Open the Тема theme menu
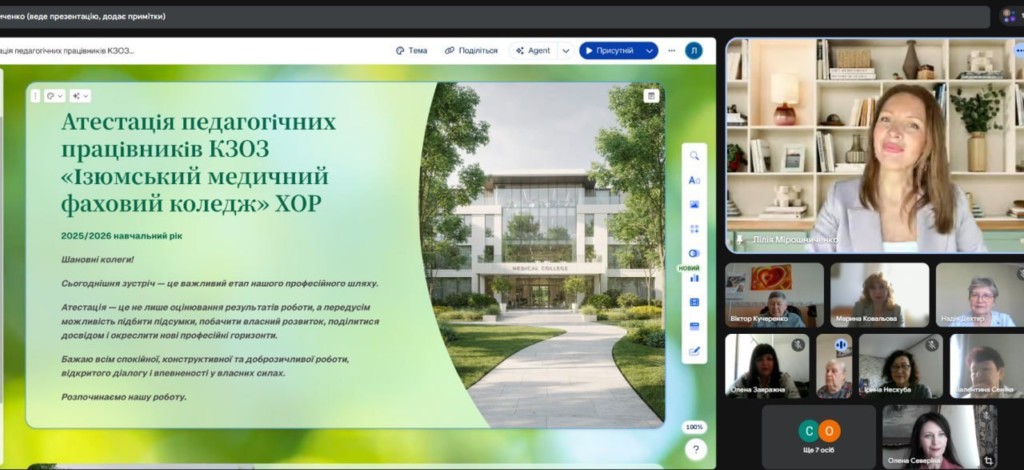The image size is (1024, 470). [411, 51]
